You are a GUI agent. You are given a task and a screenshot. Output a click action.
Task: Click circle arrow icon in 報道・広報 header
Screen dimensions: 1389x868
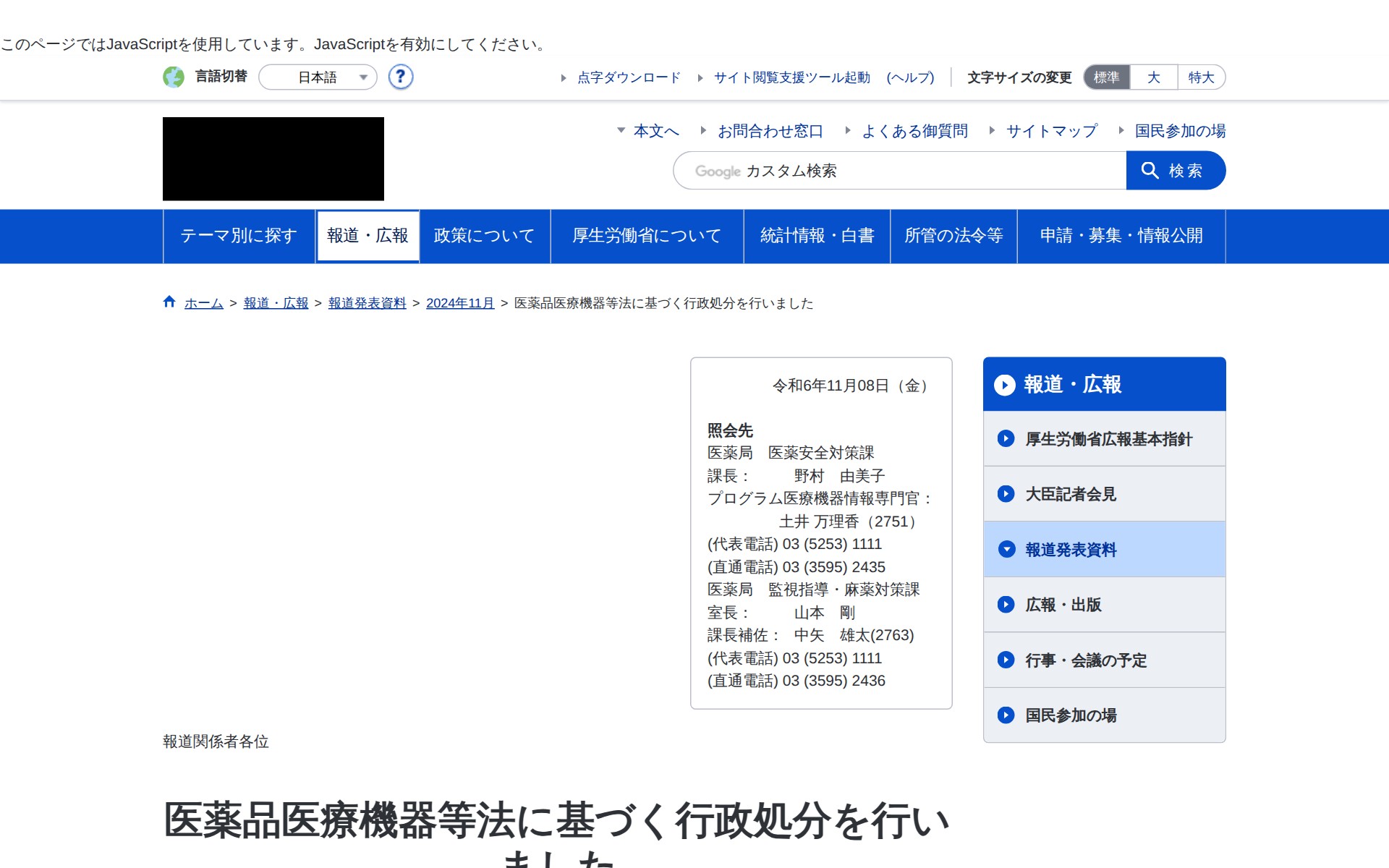[1004, 385]
